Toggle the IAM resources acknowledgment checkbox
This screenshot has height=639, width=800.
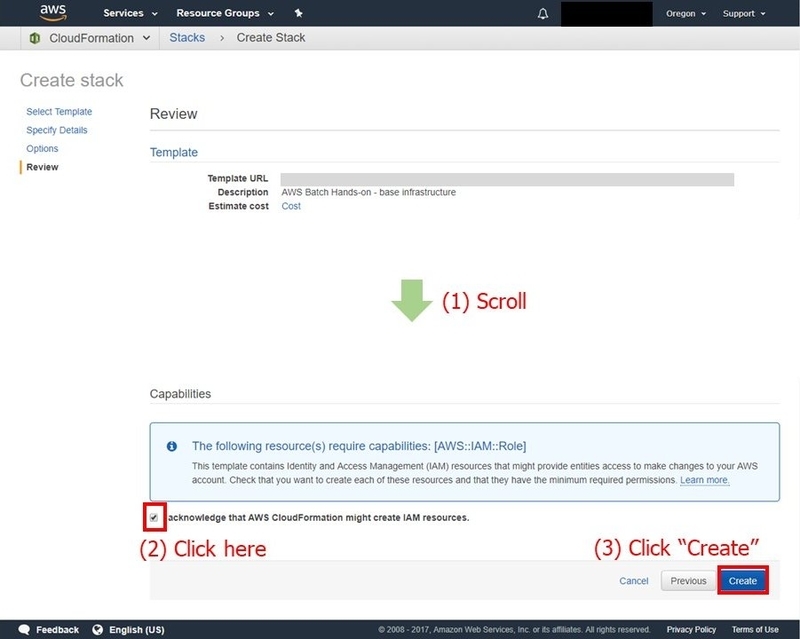tap(154, 518)
